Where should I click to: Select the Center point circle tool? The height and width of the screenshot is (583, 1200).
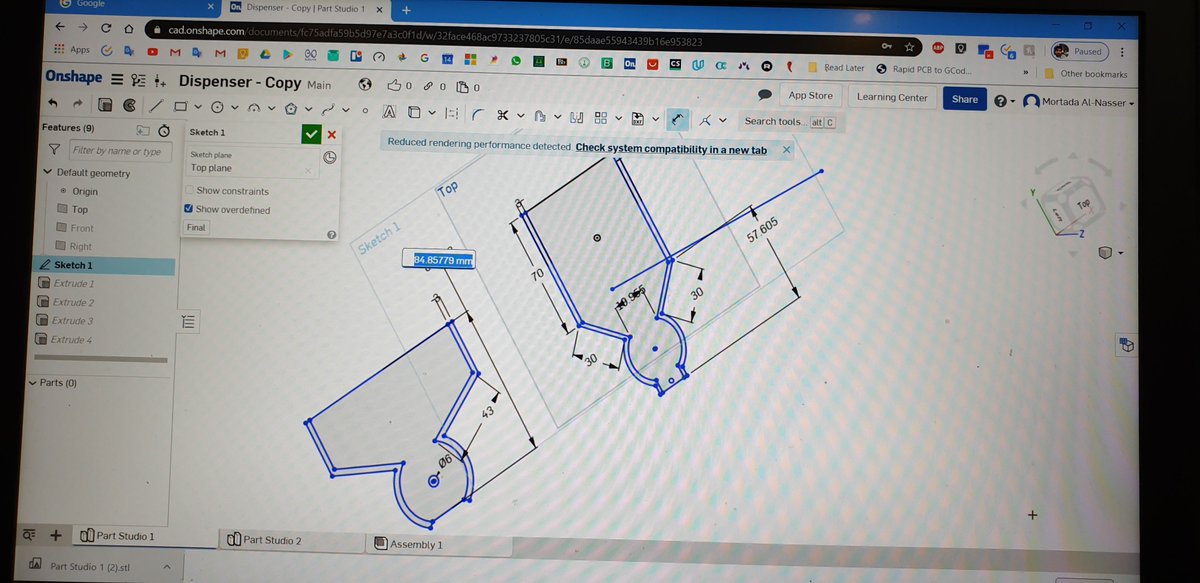[x=217, y=107]
